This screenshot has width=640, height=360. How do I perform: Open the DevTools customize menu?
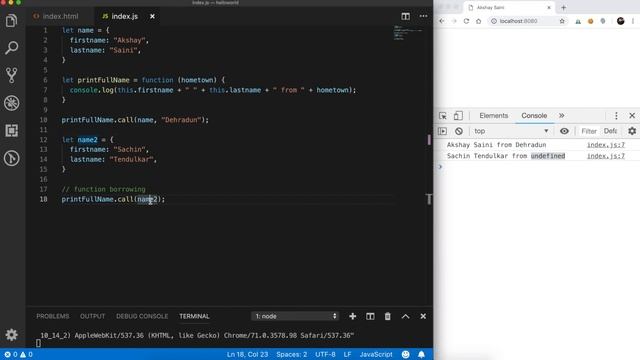(x=616, y=116)
